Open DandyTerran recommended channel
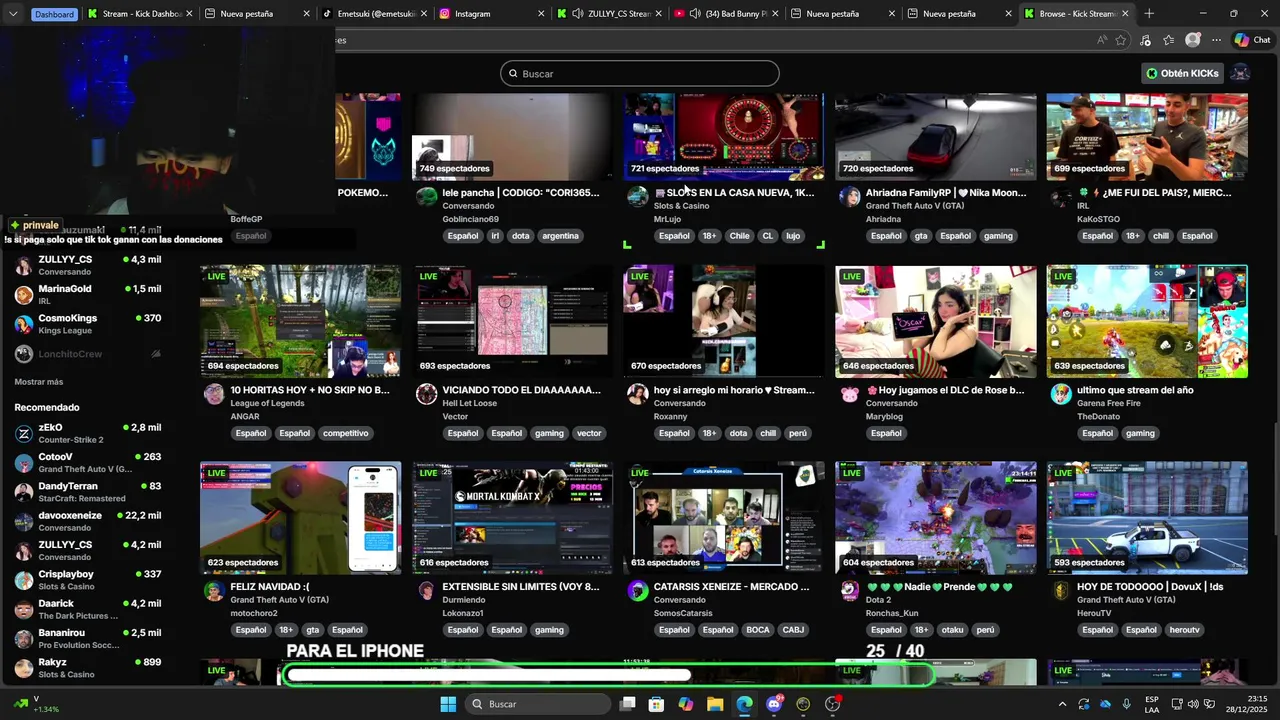The image size is (1280, 720). [88, 492]
